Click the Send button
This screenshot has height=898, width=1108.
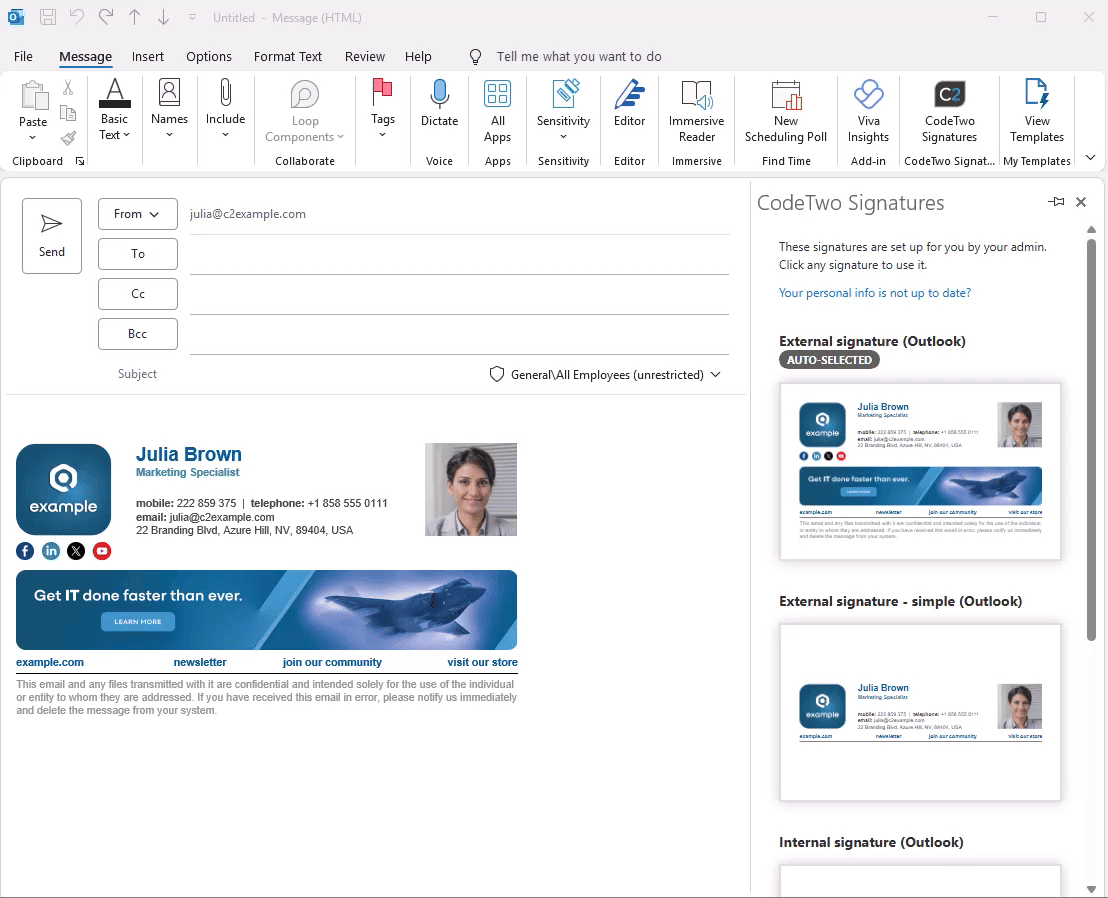coord(52,236)
